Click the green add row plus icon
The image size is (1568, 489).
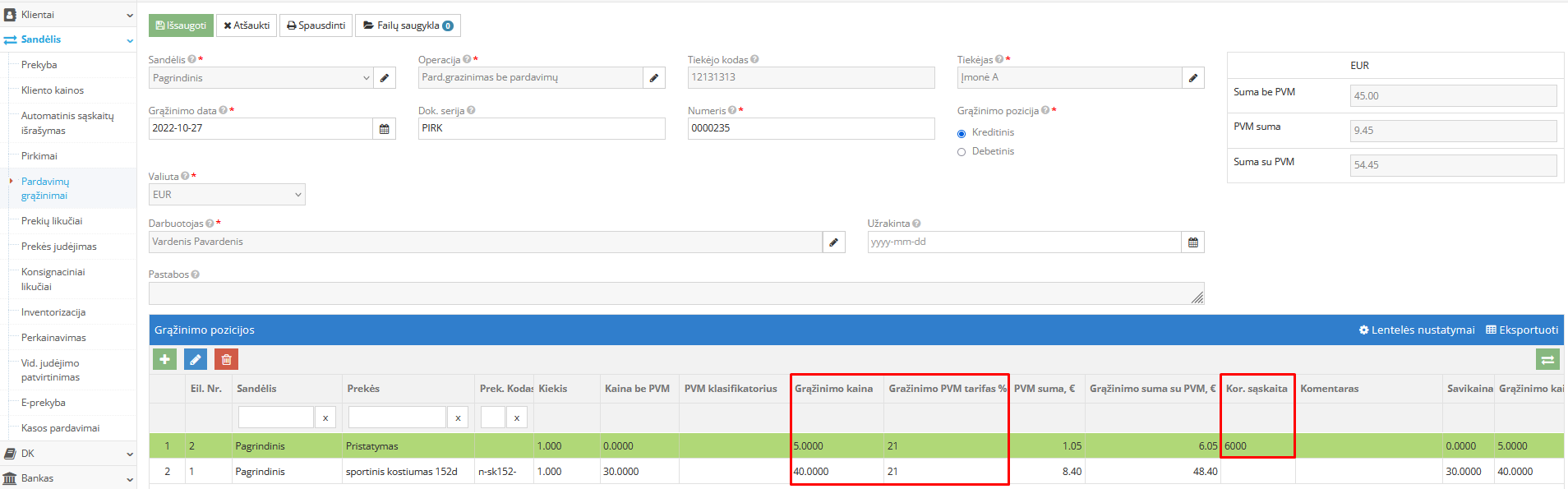coord(164,359)
